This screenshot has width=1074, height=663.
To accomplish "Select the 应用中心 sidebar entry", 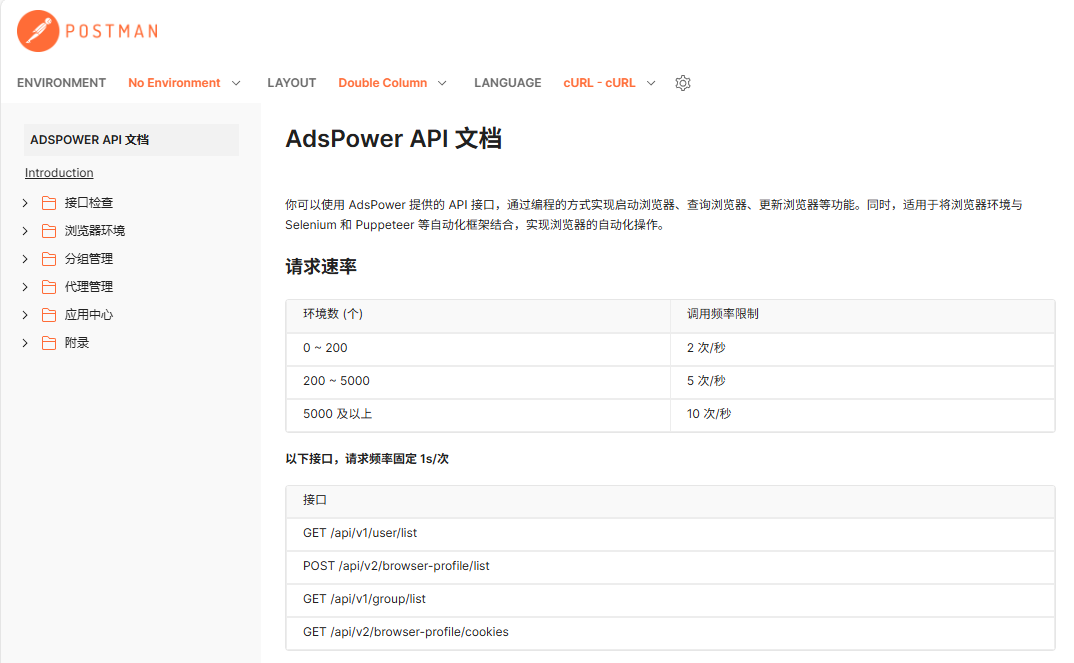I will point(88,314).
